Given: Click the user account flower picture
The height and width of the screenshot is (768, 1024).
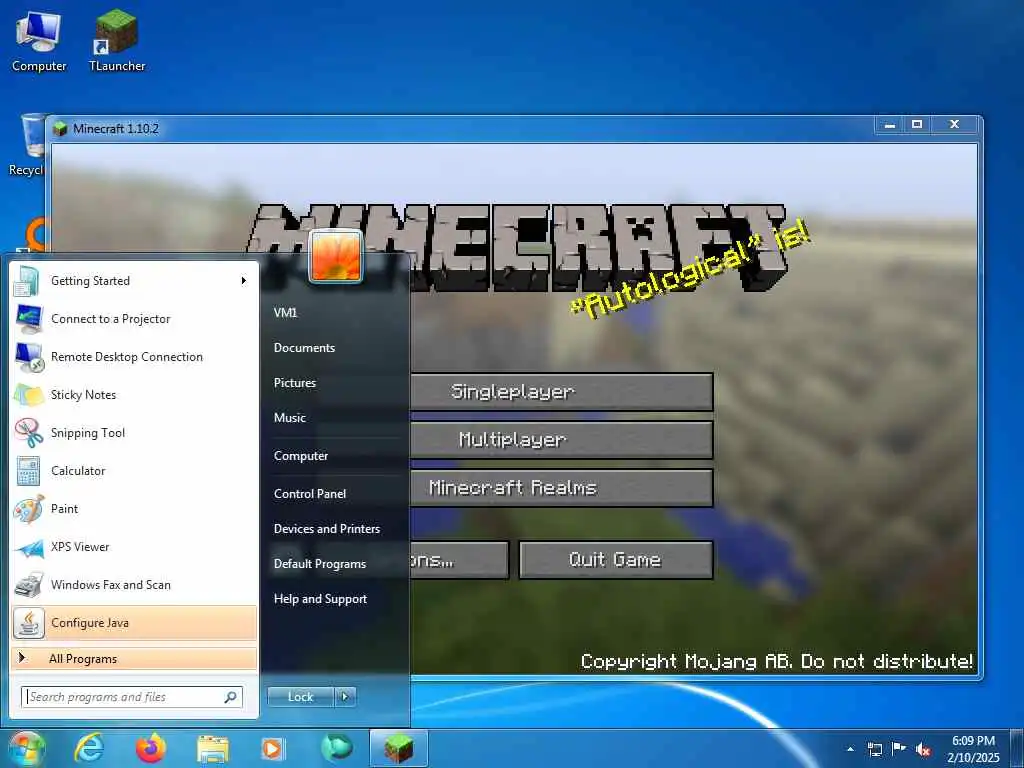Looking at the screenshot, I should pos(336,257).
